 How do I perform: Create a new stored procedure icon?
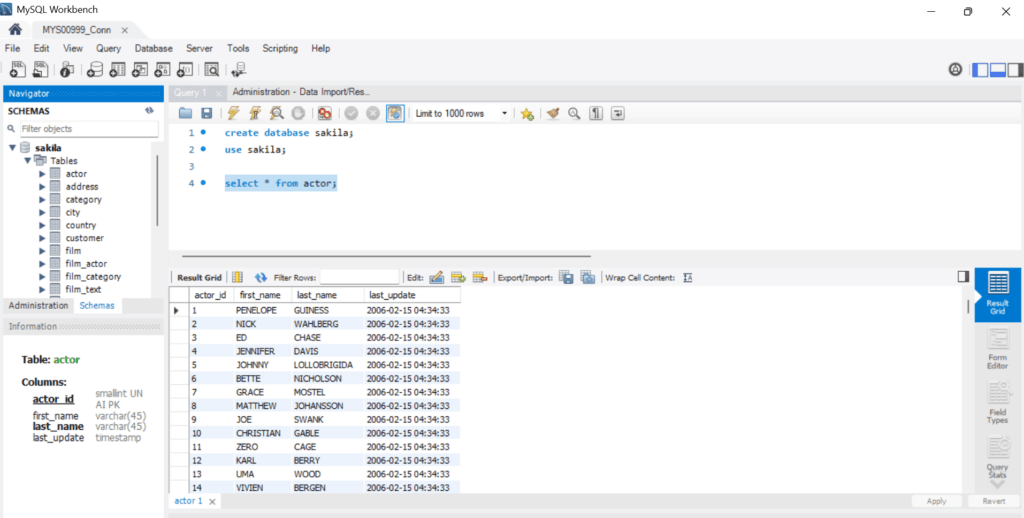pos(162,69)
